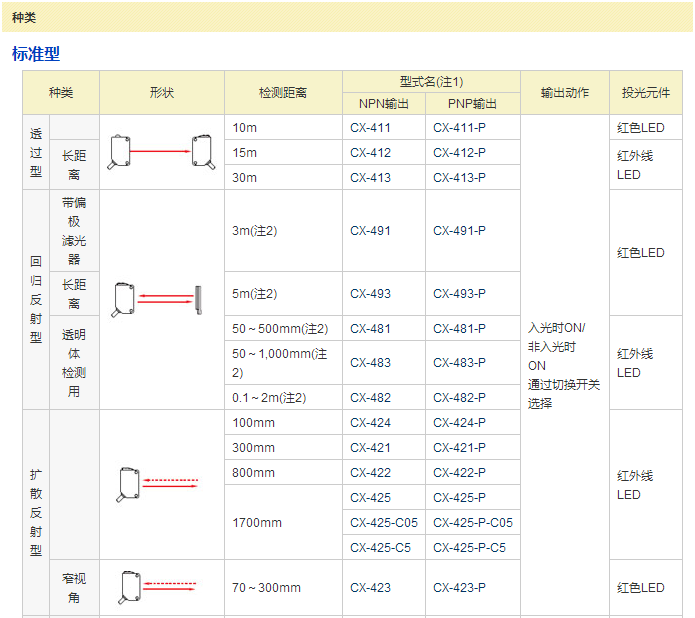This screenshot has width=695, height=618.
Task: Click the 输出动作 column header
Action: (565, 93)
